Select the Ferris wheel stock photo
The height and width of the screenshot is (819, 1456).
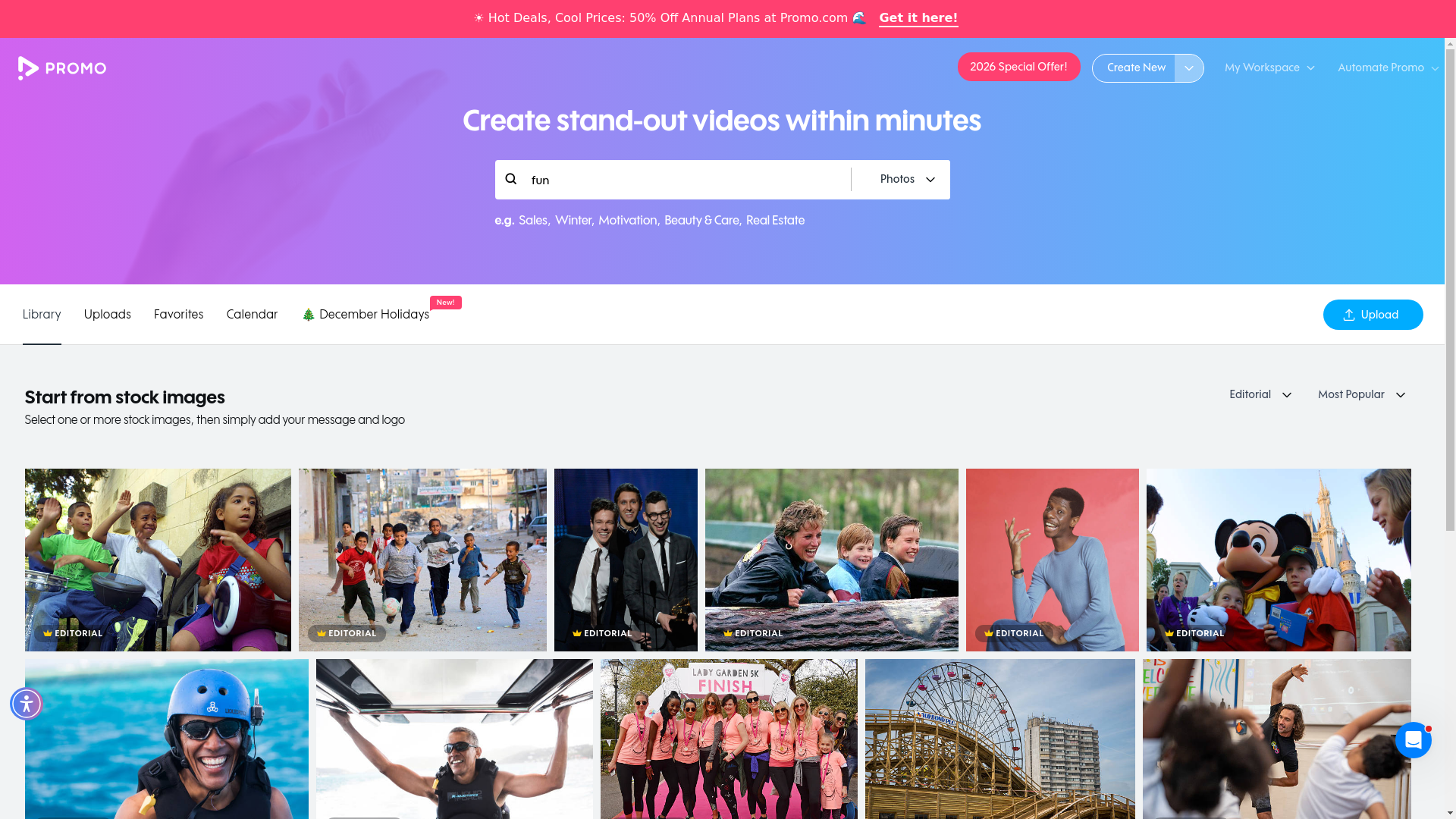1000,739
